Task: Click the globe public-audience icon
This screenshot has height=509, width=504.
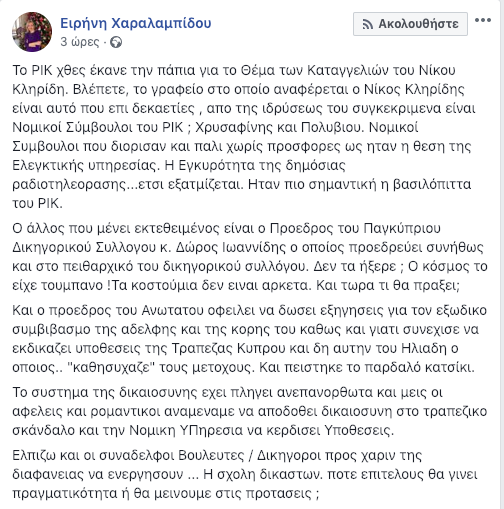Action: tap(116, 42)
